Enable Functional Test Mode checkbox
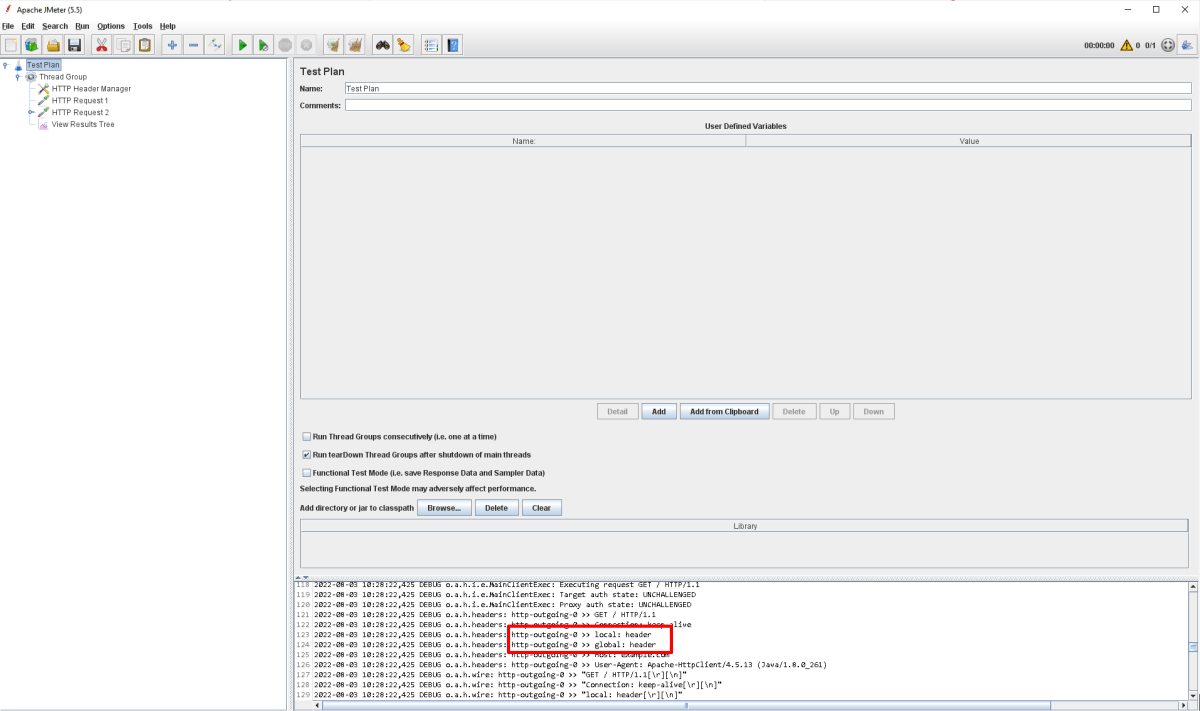The height and width of the screenshot is (711, 1200). tap(307, 473)
